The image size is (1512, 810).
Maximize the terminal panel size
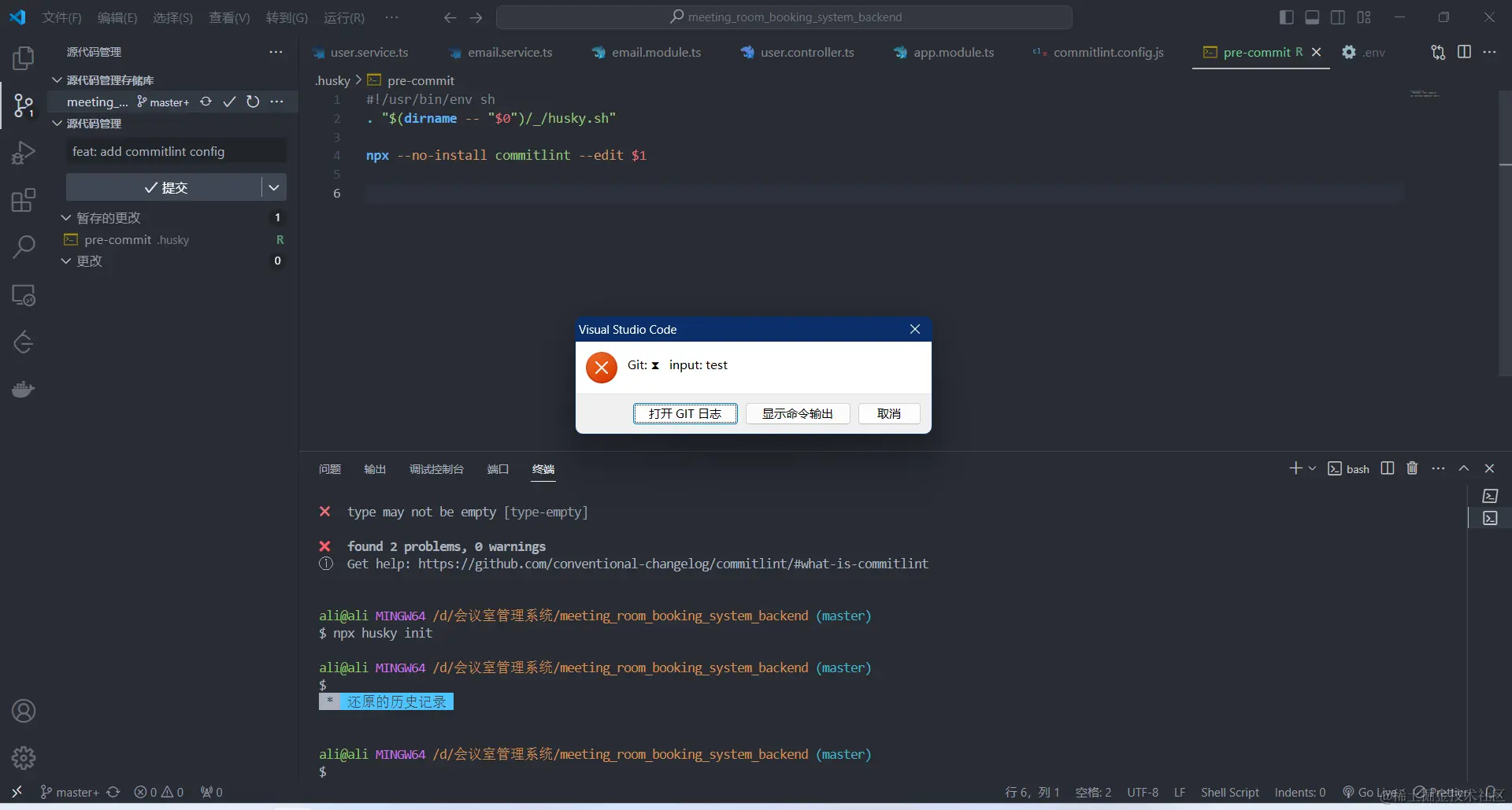[1464, 468]
